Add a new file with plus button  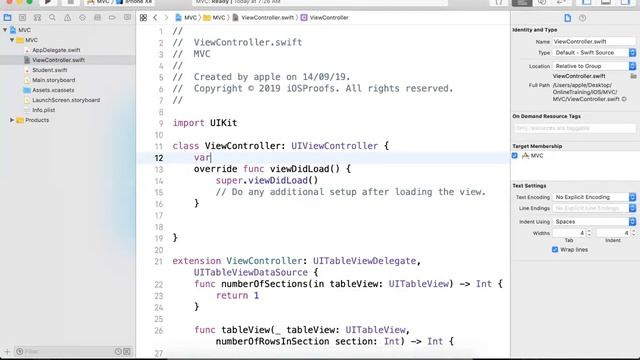[x=7, y=351]
